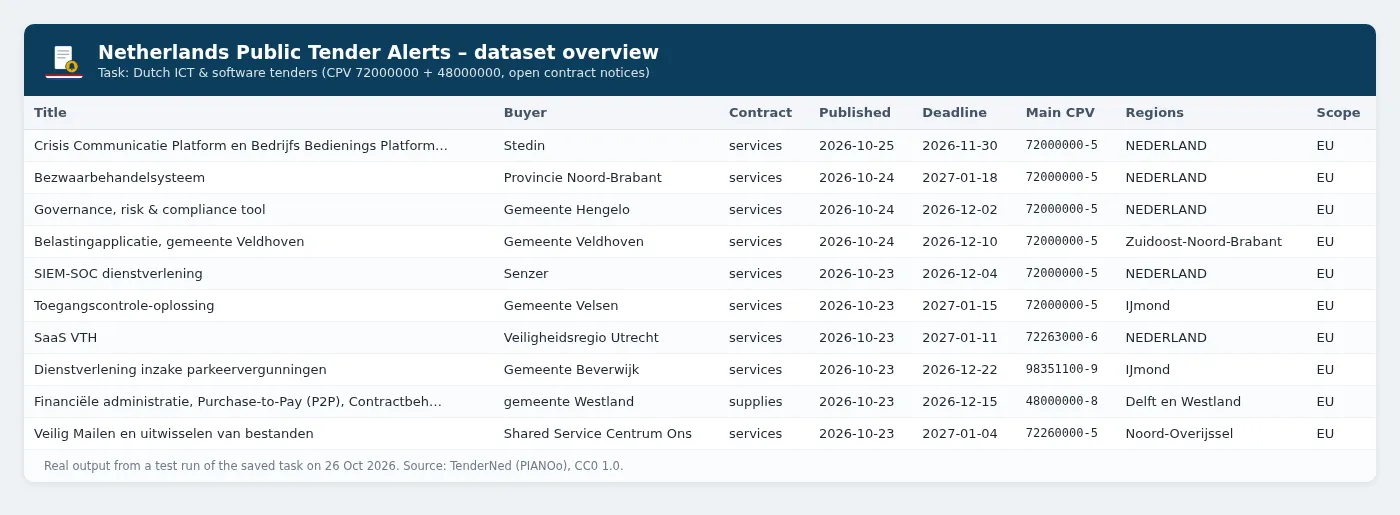Click the Contract column header
1400x515 pixels.
pyautogui.click(x=760, y=113)
